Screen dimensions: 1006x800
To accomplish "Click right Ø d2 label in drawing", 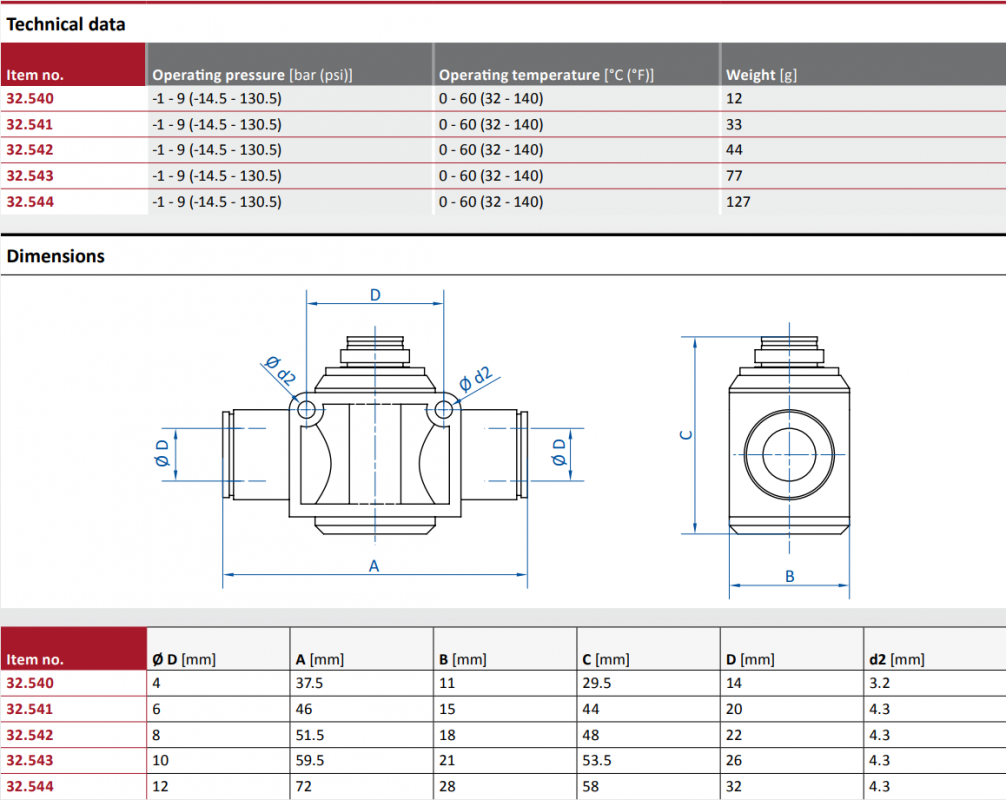I will click(x=475, y=379).
